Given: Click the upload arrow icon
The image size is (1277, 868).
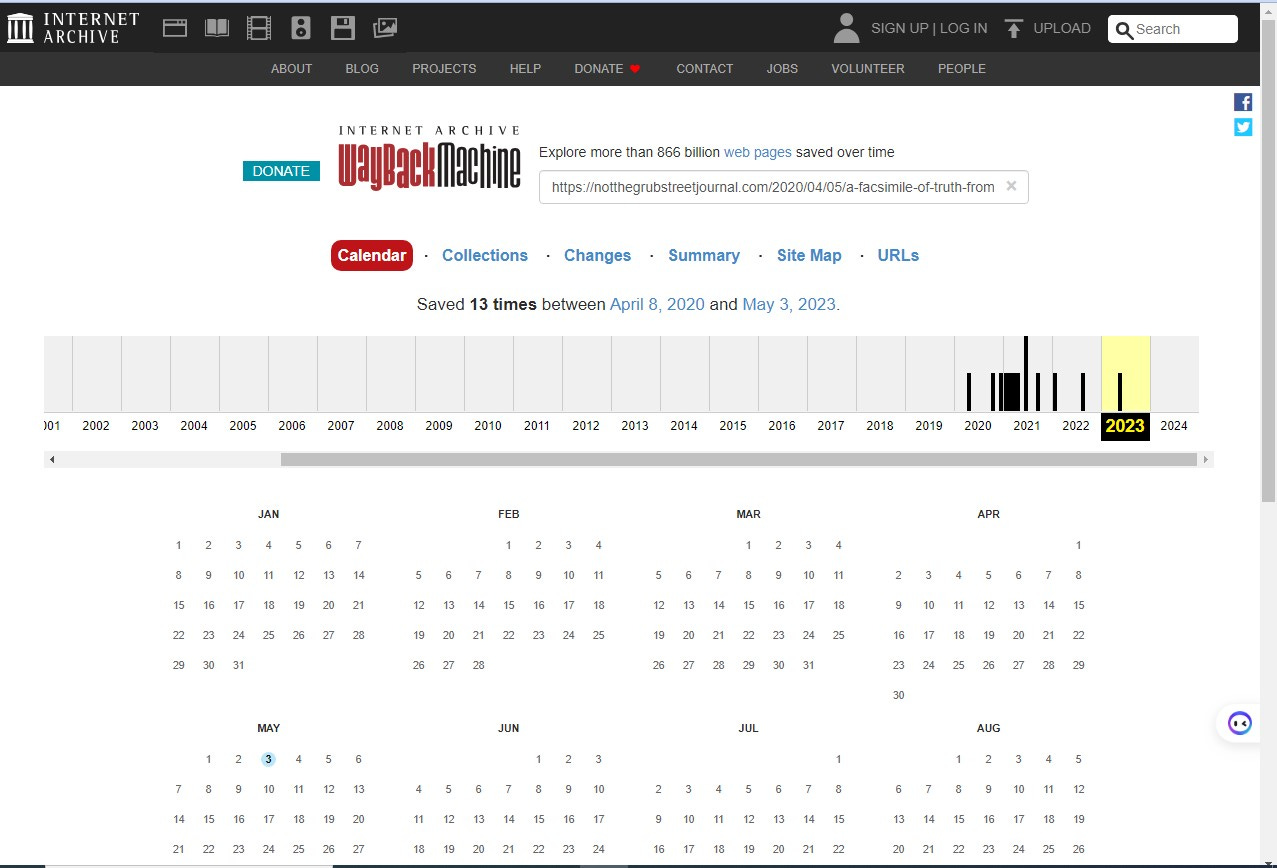Looking at the screenshot, I should [x=1014, y=29].
